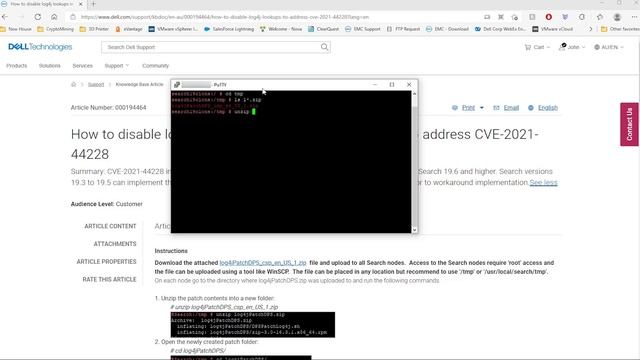The height and width of the screenshot is (360, 640).
Task: Click the Opera red extension icon
Action: 549,17
